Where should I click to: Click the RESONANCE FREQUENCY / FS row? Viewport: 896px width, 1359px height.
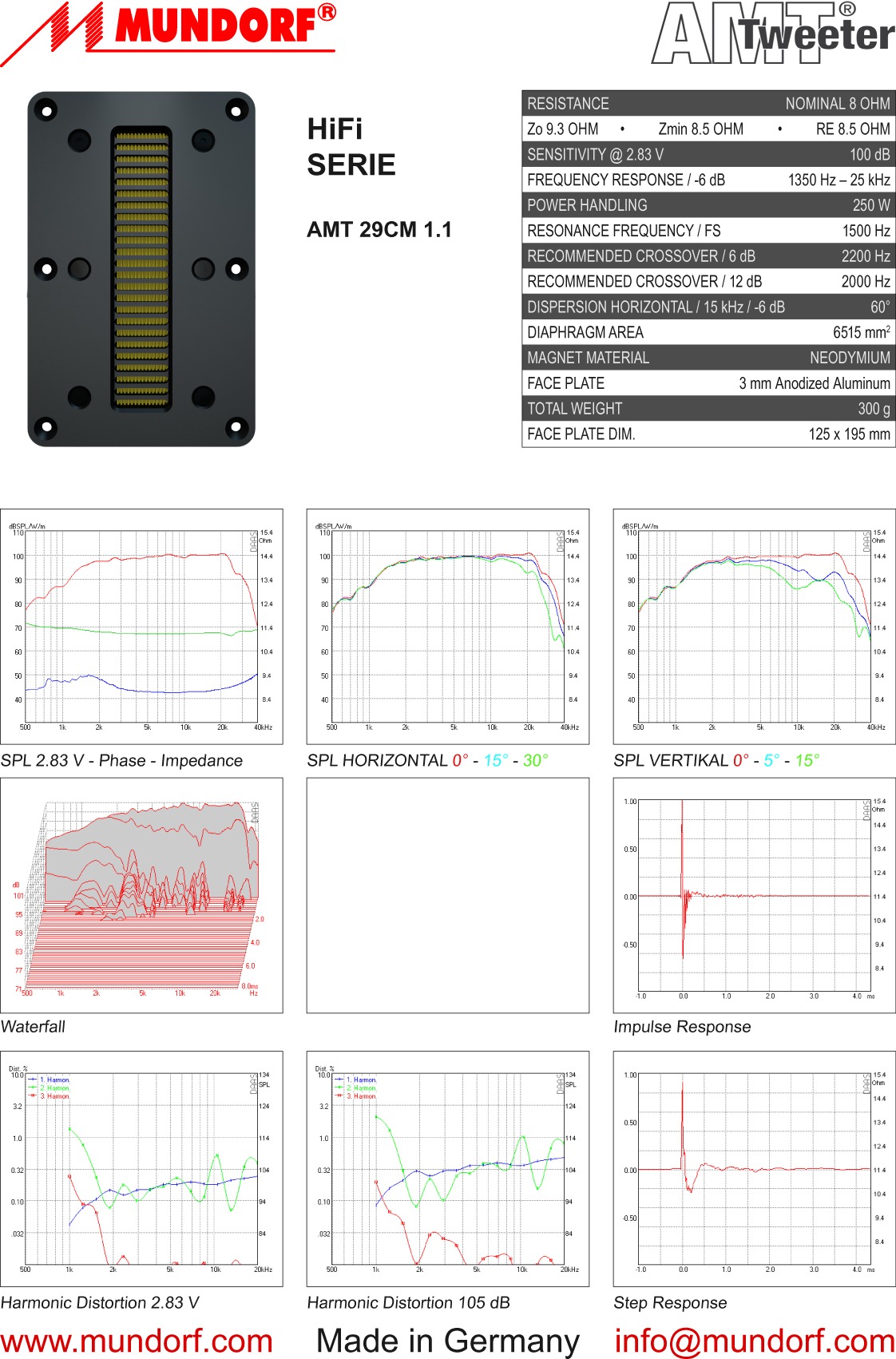pyautogui.click(x=708, y=231)
